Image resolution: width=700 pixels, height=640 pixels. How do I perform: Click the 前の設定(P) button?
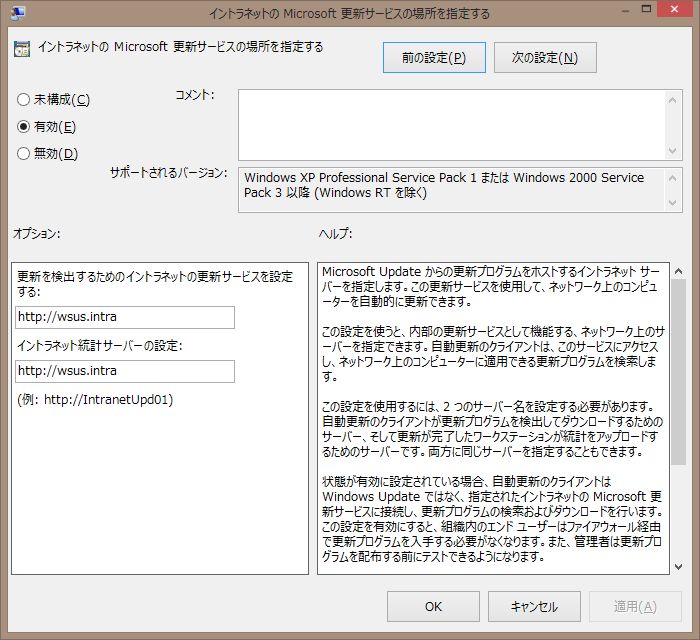point(434,58)
